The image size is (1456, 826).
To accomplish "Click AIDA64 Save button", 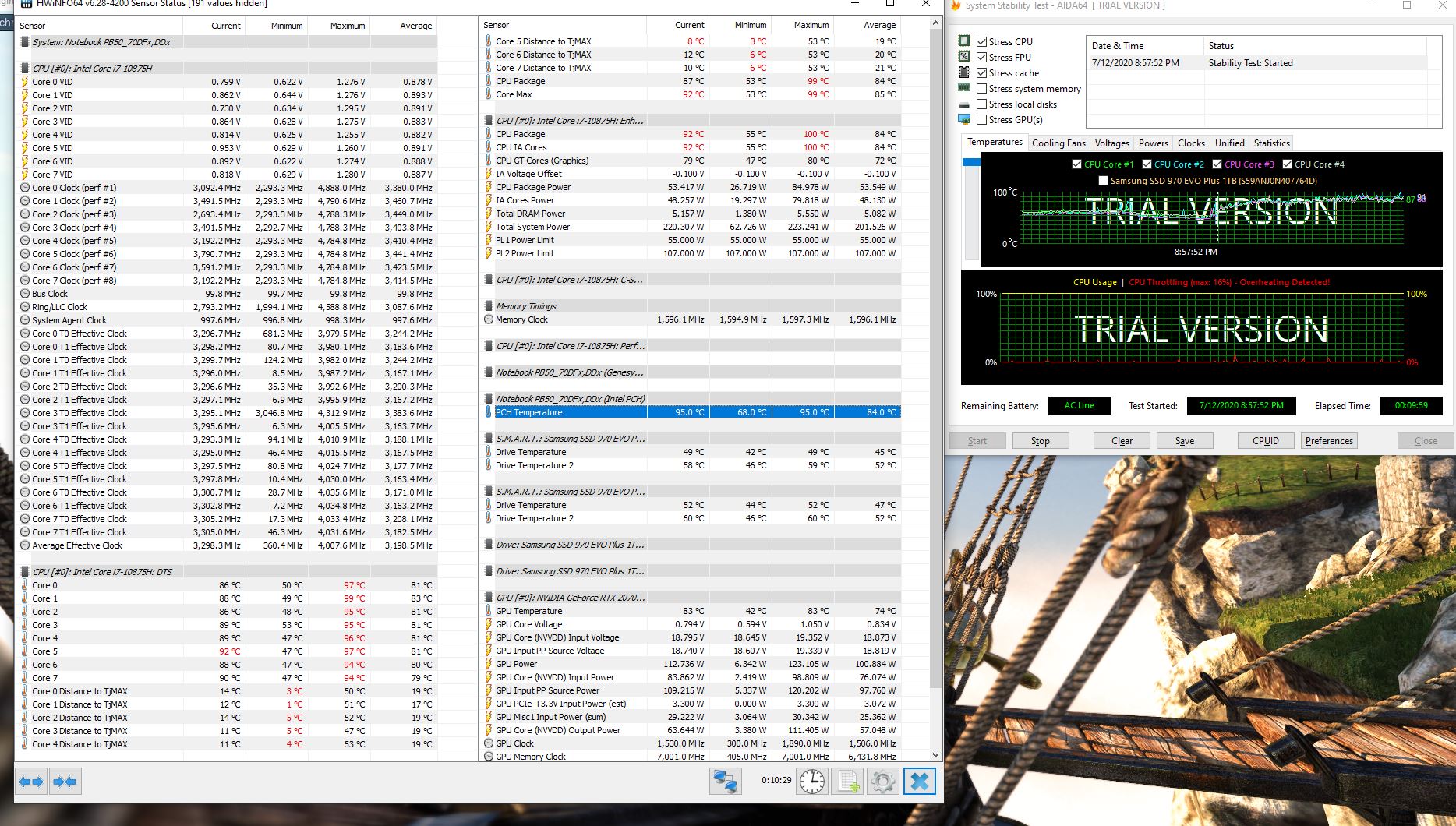I will coord(1185,441).
